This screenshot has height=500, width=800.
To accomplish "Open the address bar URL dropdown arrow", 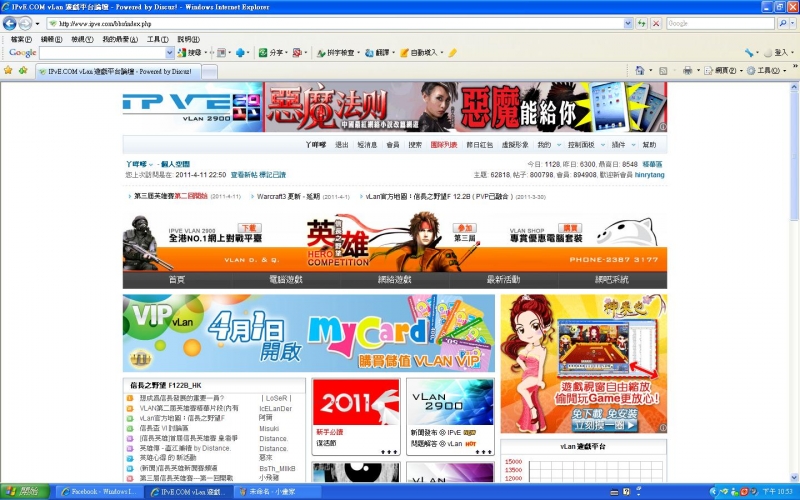I will (628, 23).
